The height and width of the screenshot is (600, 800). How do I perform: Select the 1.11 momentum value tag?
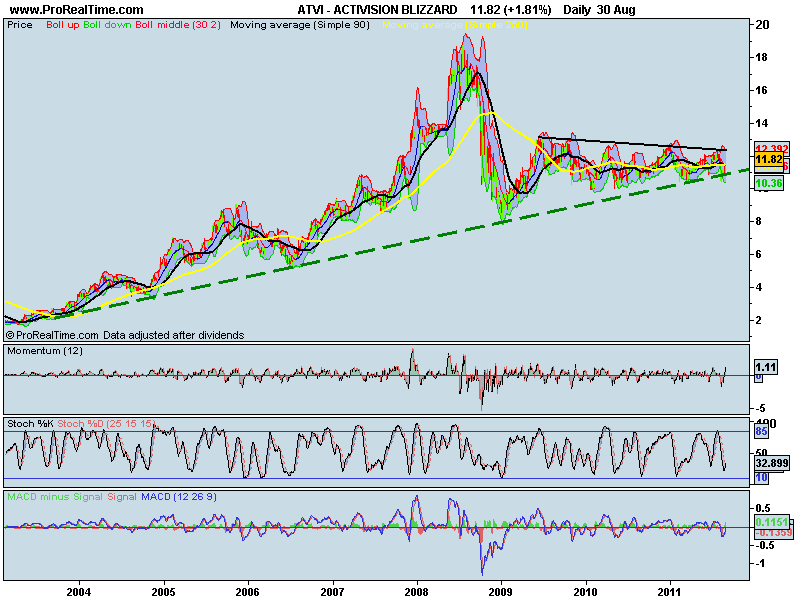point(766,367)
